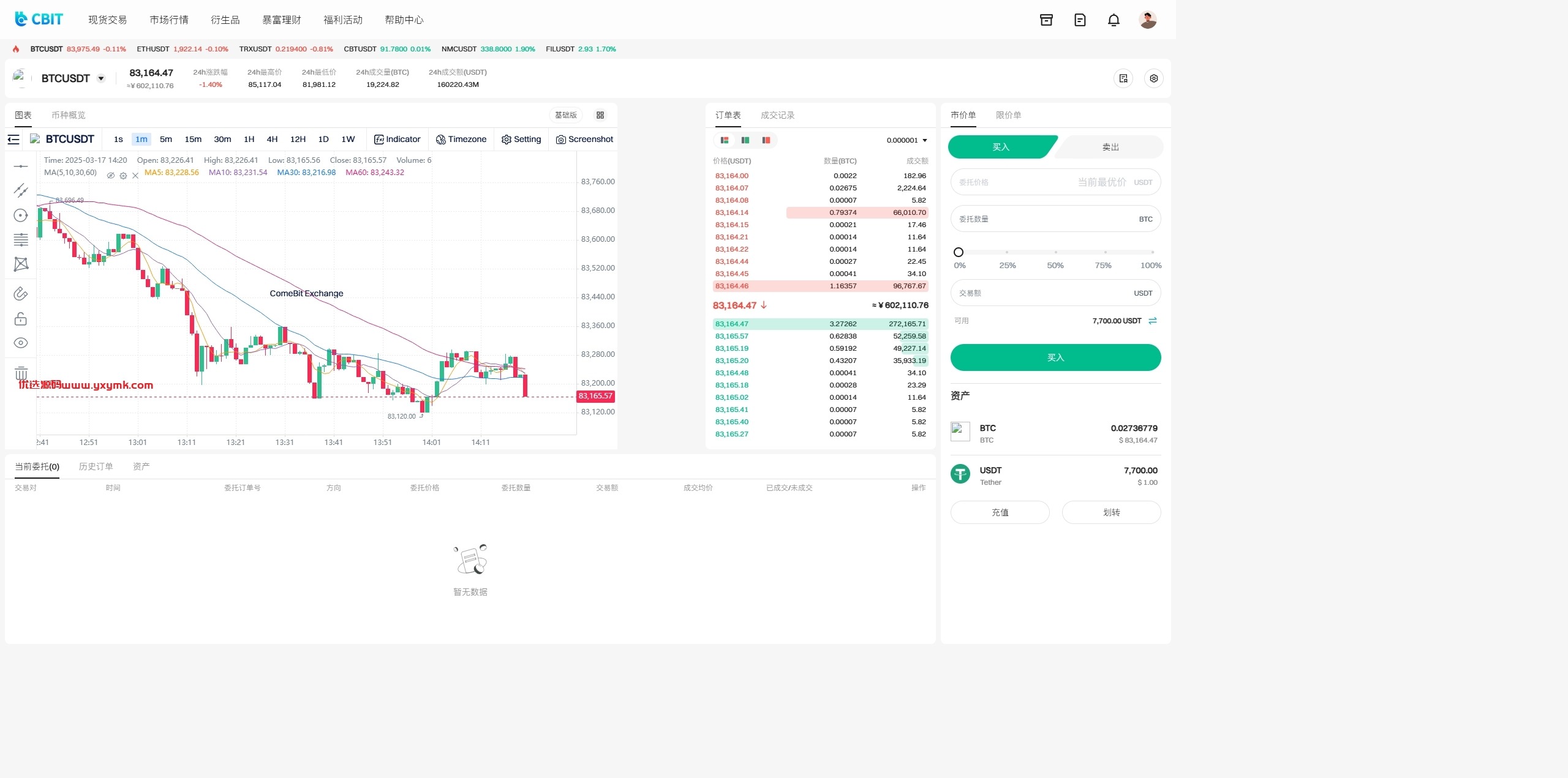This screenshot has height=778, width=1568.
Task: Toggle the MA indicator visibility eye
Action: tap(111, 176)
